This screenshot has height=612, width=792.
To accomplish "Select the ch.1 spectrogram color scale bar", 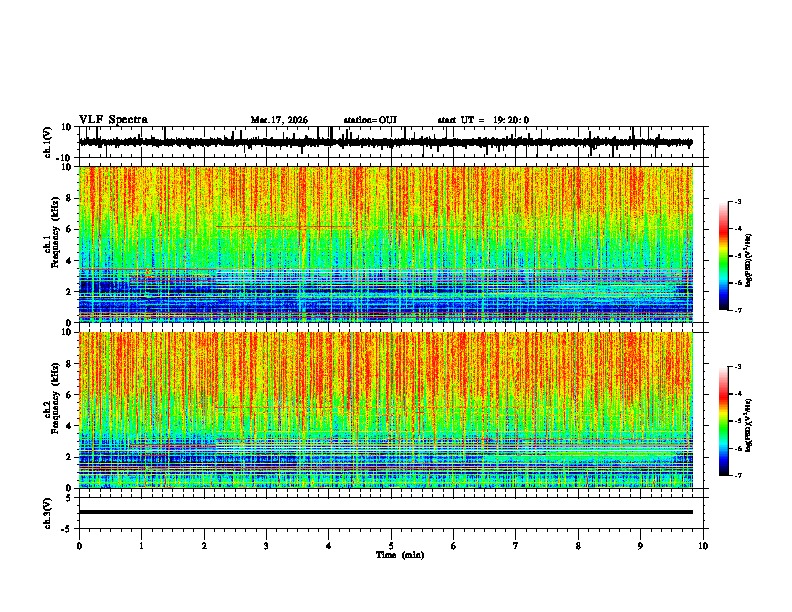I will click(724, 256).
